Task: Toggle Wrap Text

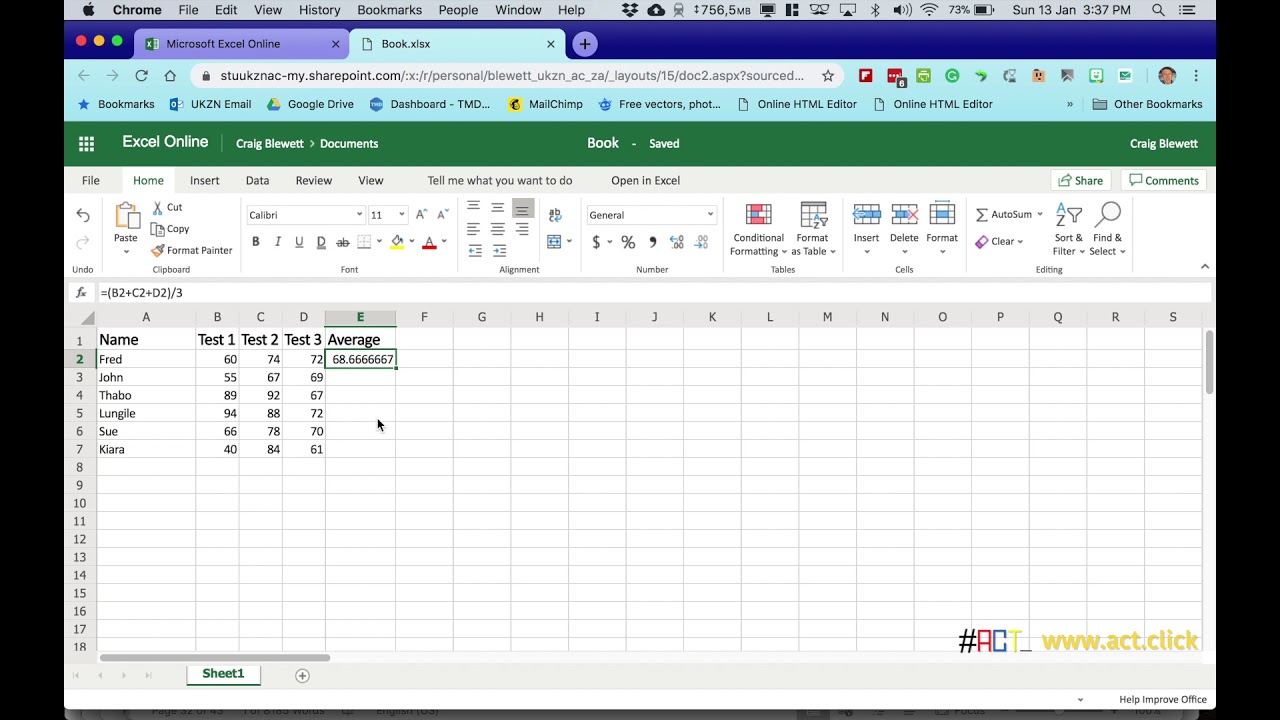Action: pos(556,215)
